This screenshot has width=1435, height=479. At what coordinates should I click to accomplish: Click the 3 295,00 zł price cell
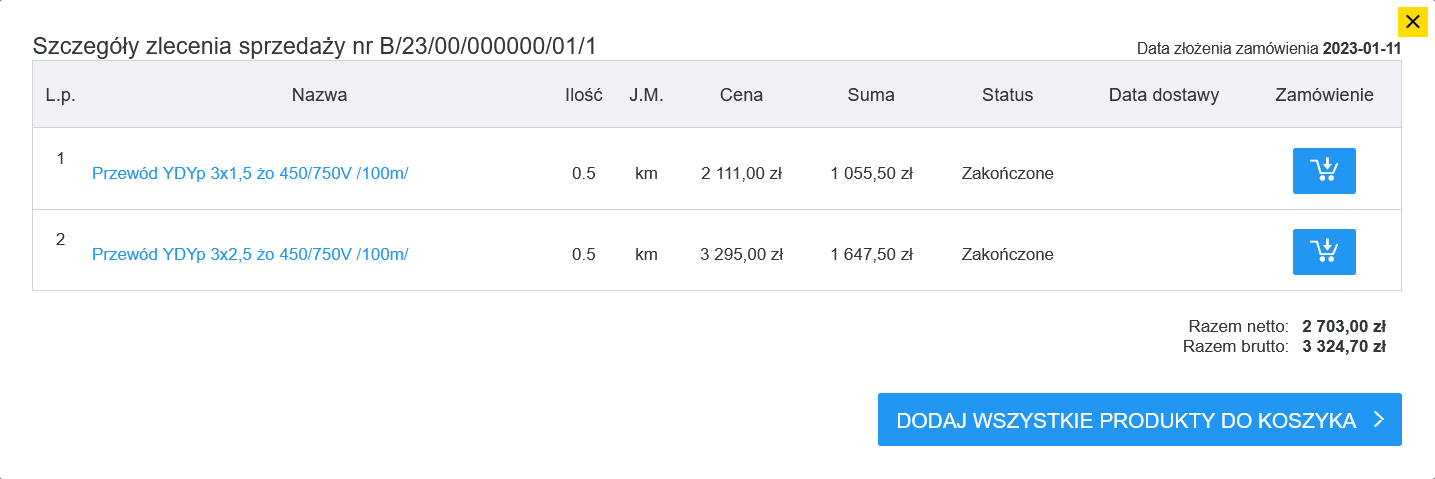[x=741, y=255]
